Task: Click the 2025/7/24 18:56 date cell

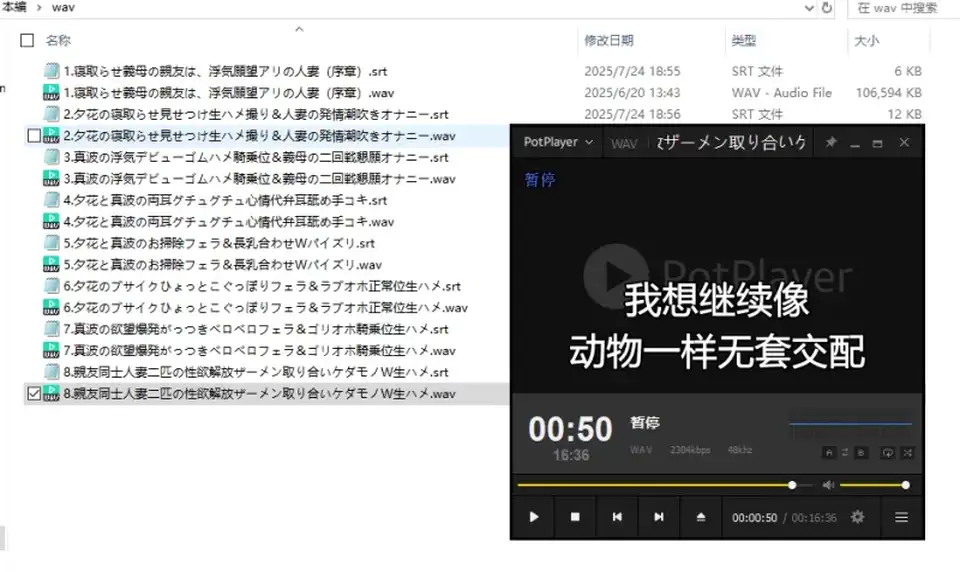Action: click(632, 114)
